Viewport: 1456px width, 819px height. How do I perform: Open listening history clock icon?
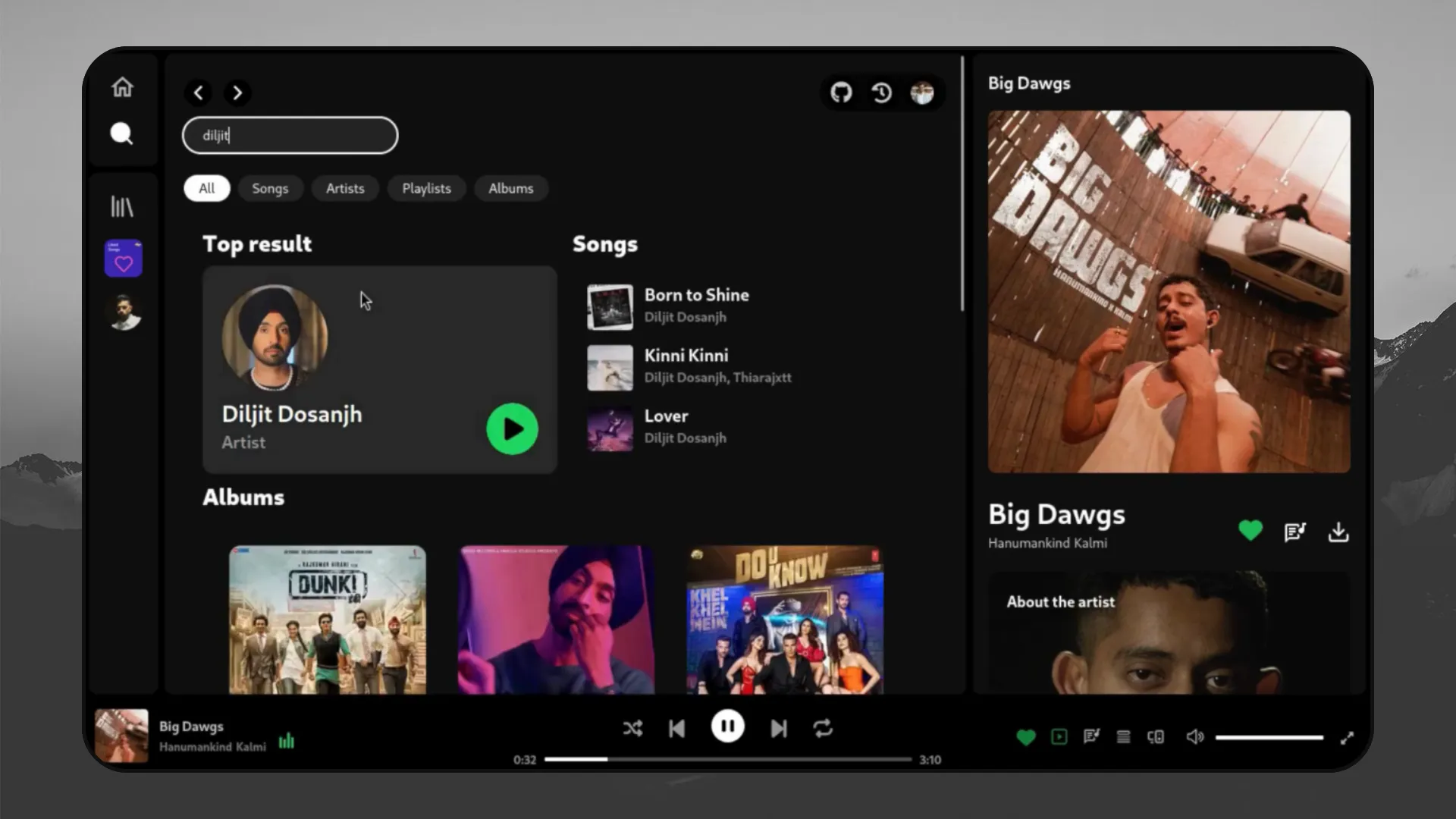pyautogui.click(x=881, y=93)
